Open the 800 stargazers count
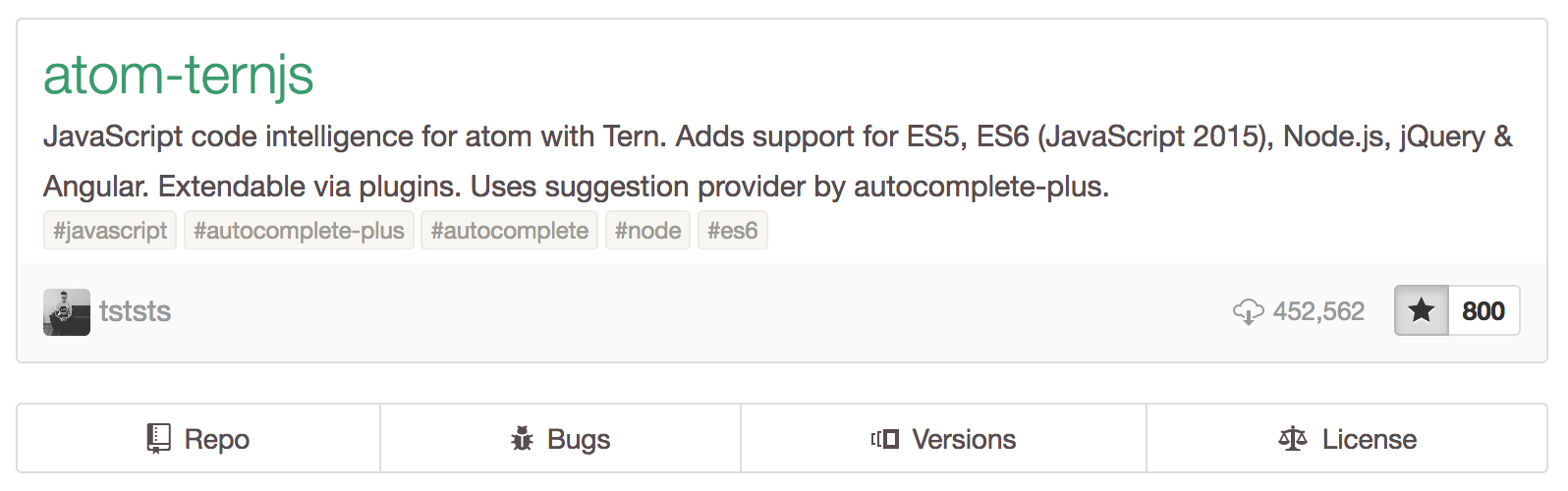Image resolution: width=1568 pixels, height=491 pixels. [x=1484, y=311]
